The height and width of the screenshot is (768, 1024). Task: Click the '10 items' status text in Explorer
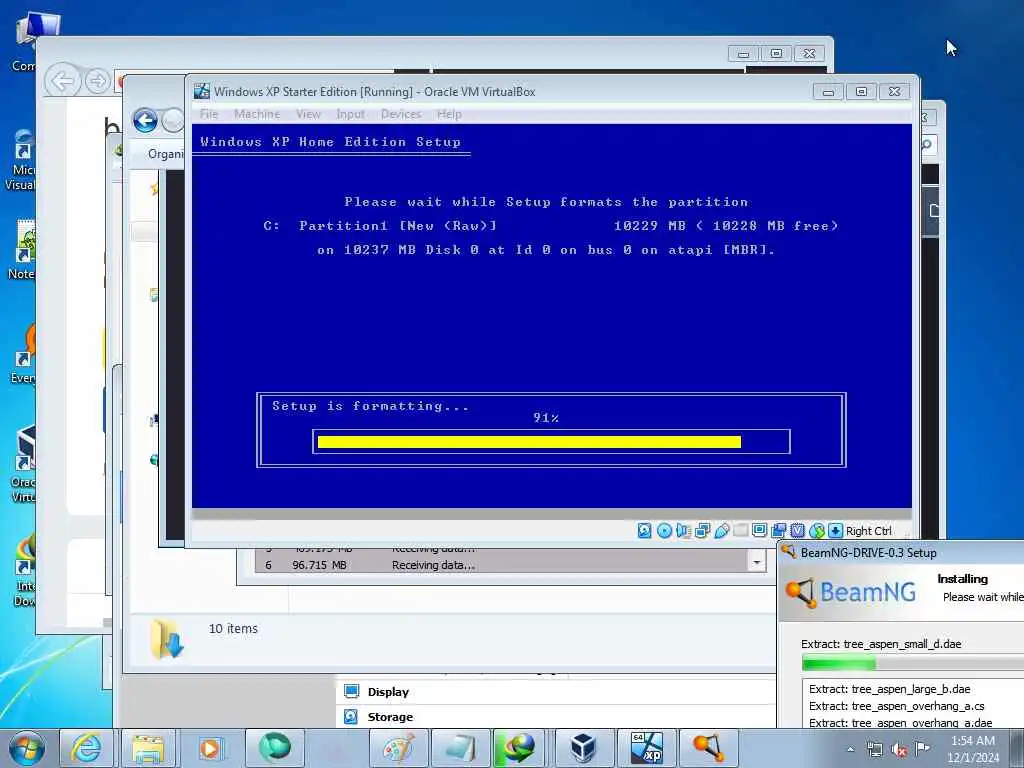click(x=233, y=628)
